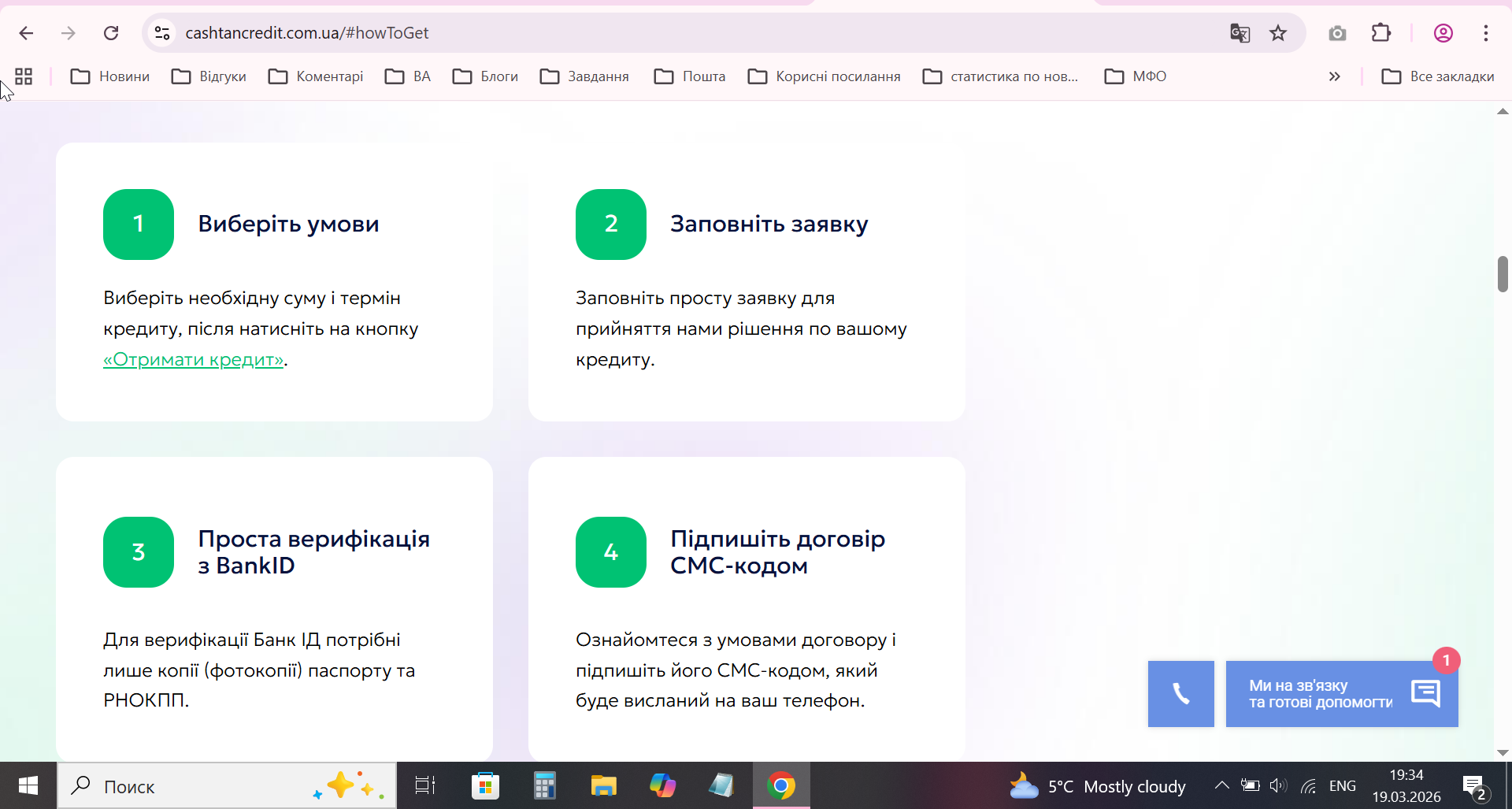The width and height of the screenshot is (1512, 809).
Task: Switch the ENG input language
Action: (x=1343, y=786)
